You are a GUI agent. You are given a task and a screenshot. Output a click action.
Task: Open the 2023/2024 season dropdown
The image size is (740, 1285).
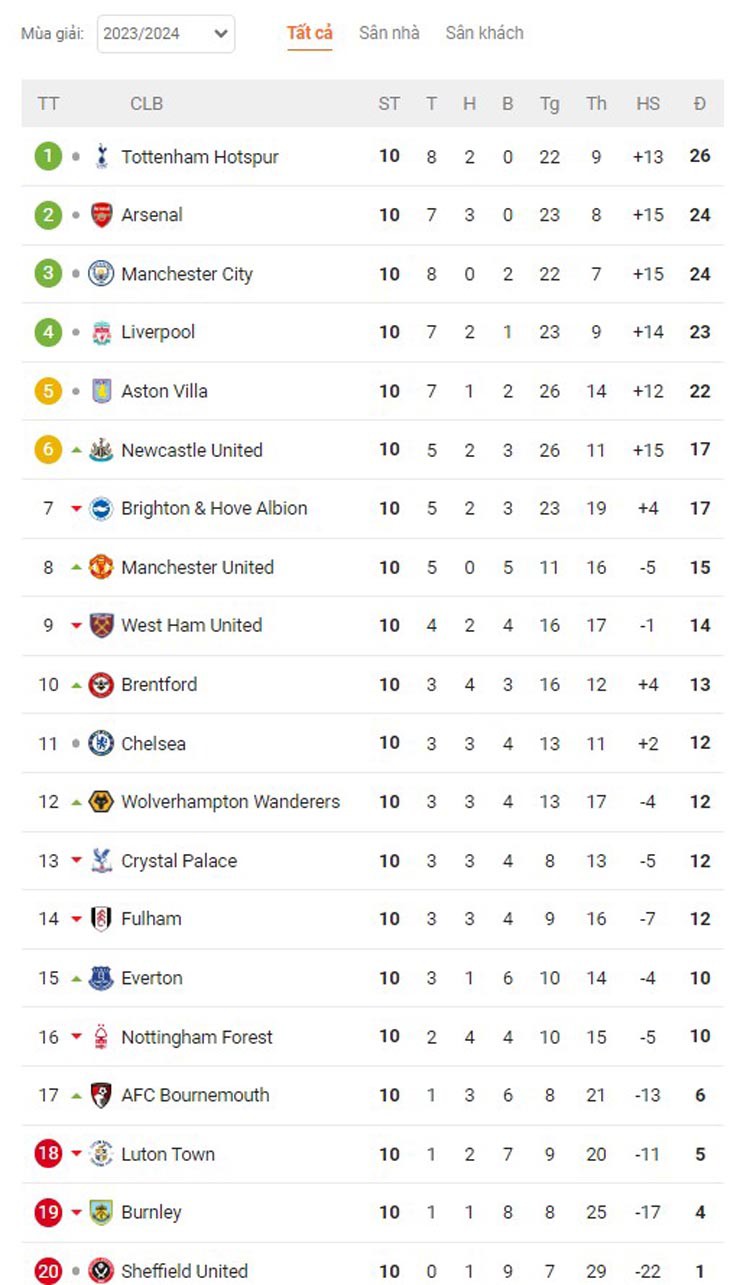(x=166, y=34)
